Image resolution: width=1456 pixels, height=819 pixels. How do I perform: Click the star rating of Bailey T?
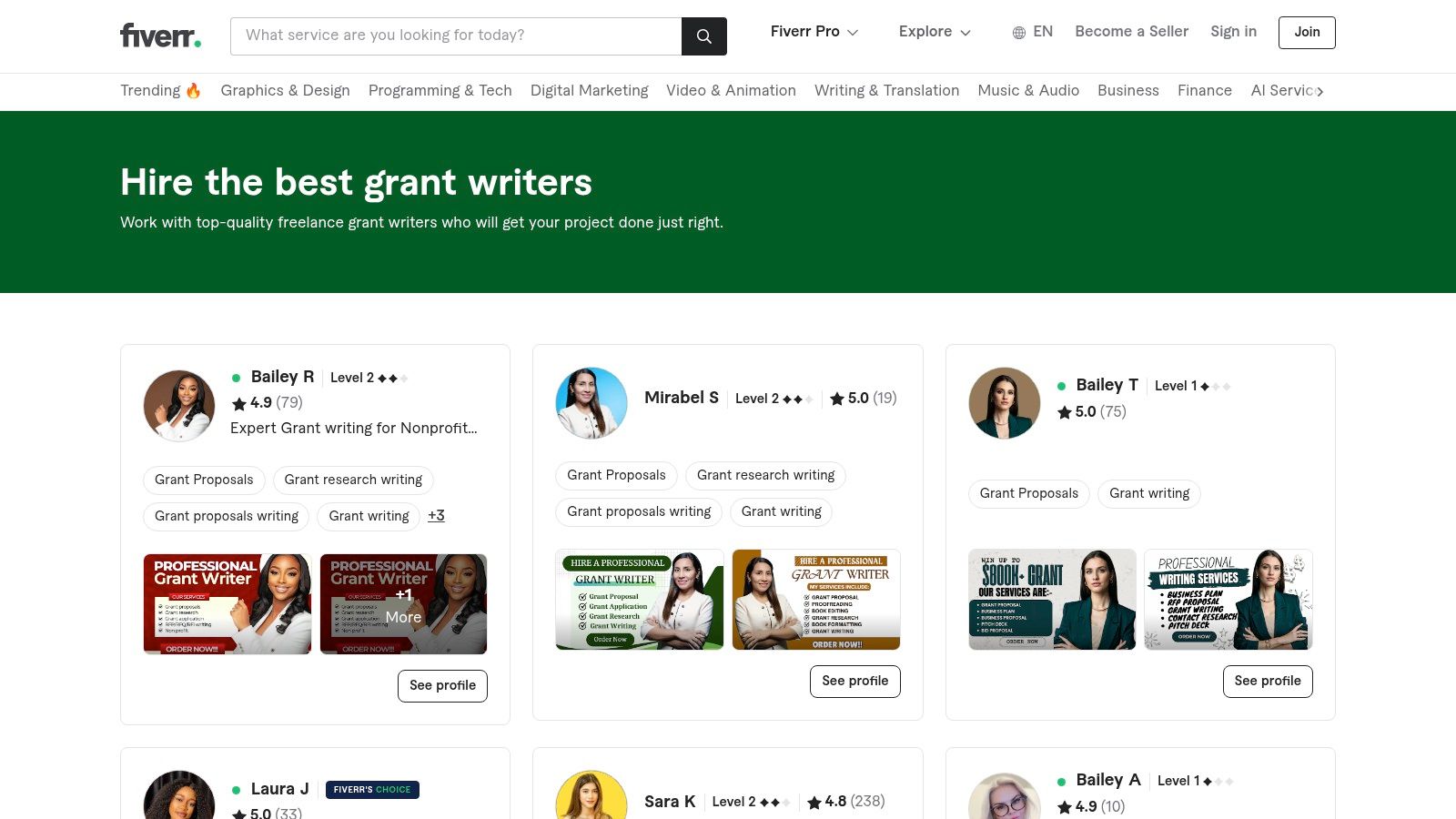(x=1091, y=411)
